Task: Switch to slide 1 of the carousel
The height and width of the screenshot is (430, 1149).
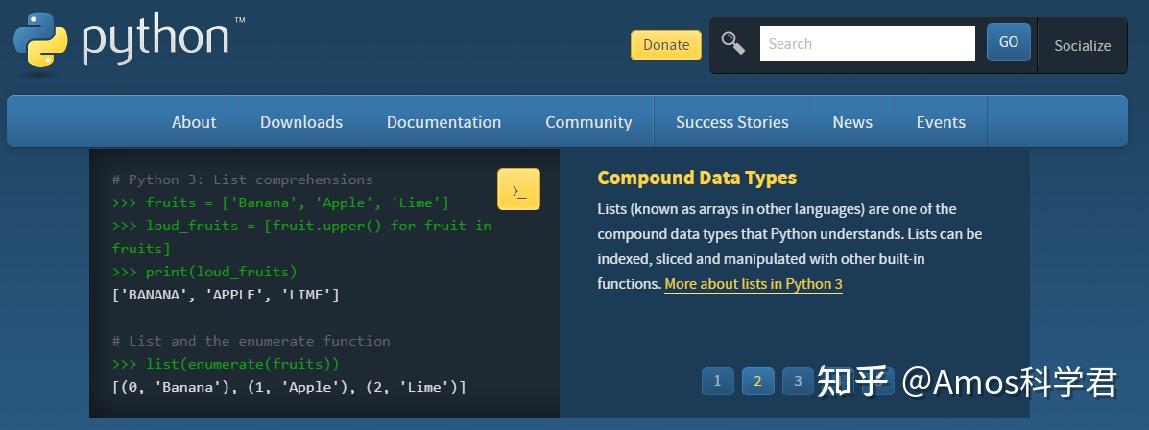Action: tap(717, 381)
